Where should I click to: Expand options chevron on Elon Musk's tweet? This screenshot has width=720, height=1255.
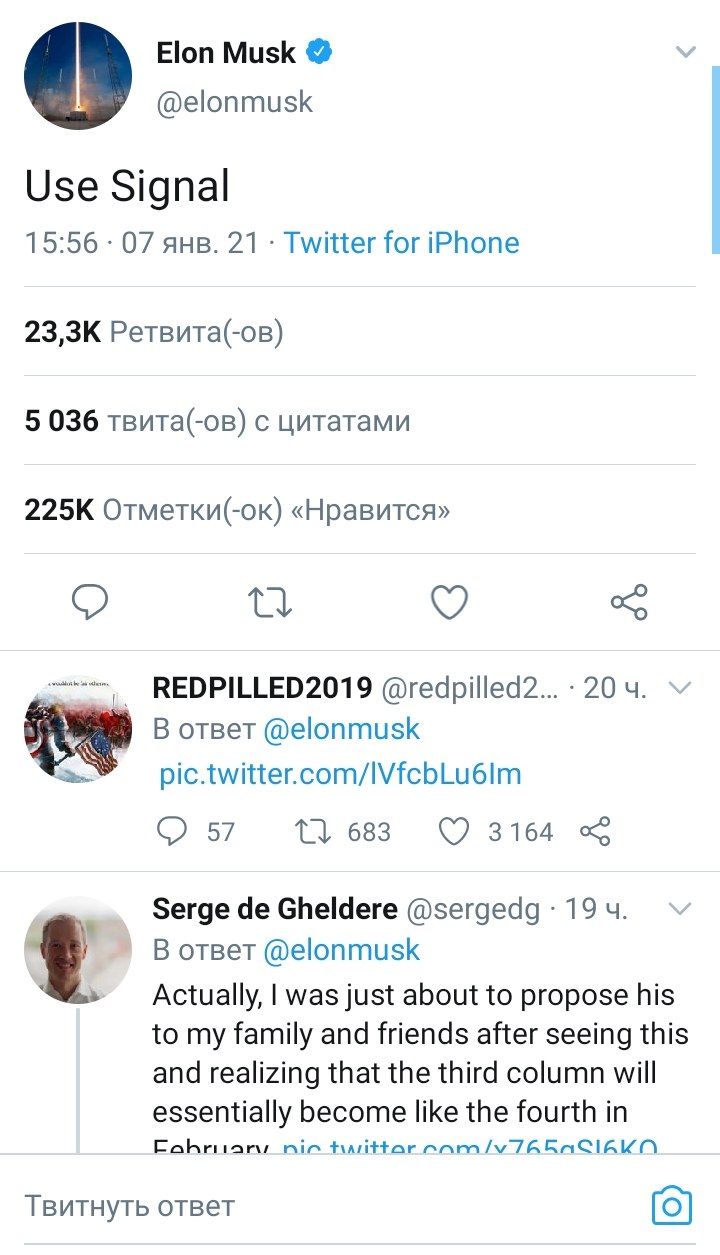tap(685, 52)
